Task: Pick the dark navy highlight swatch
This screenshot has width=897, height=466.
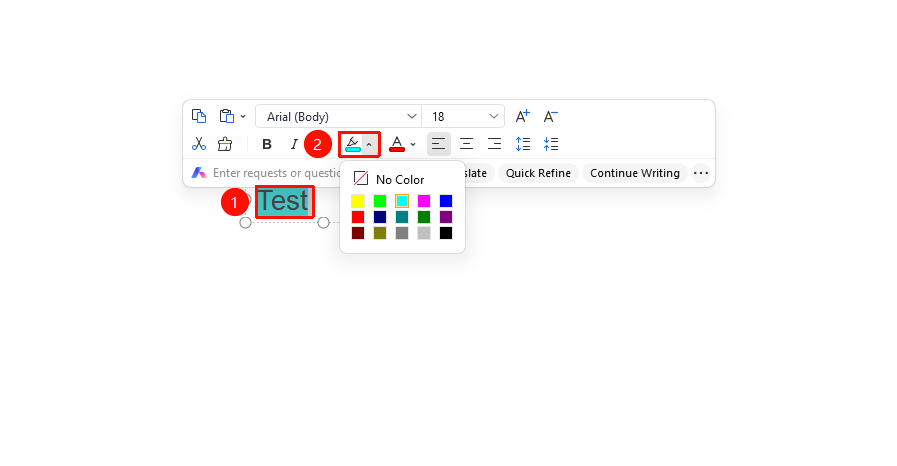Action: [380, 217]
